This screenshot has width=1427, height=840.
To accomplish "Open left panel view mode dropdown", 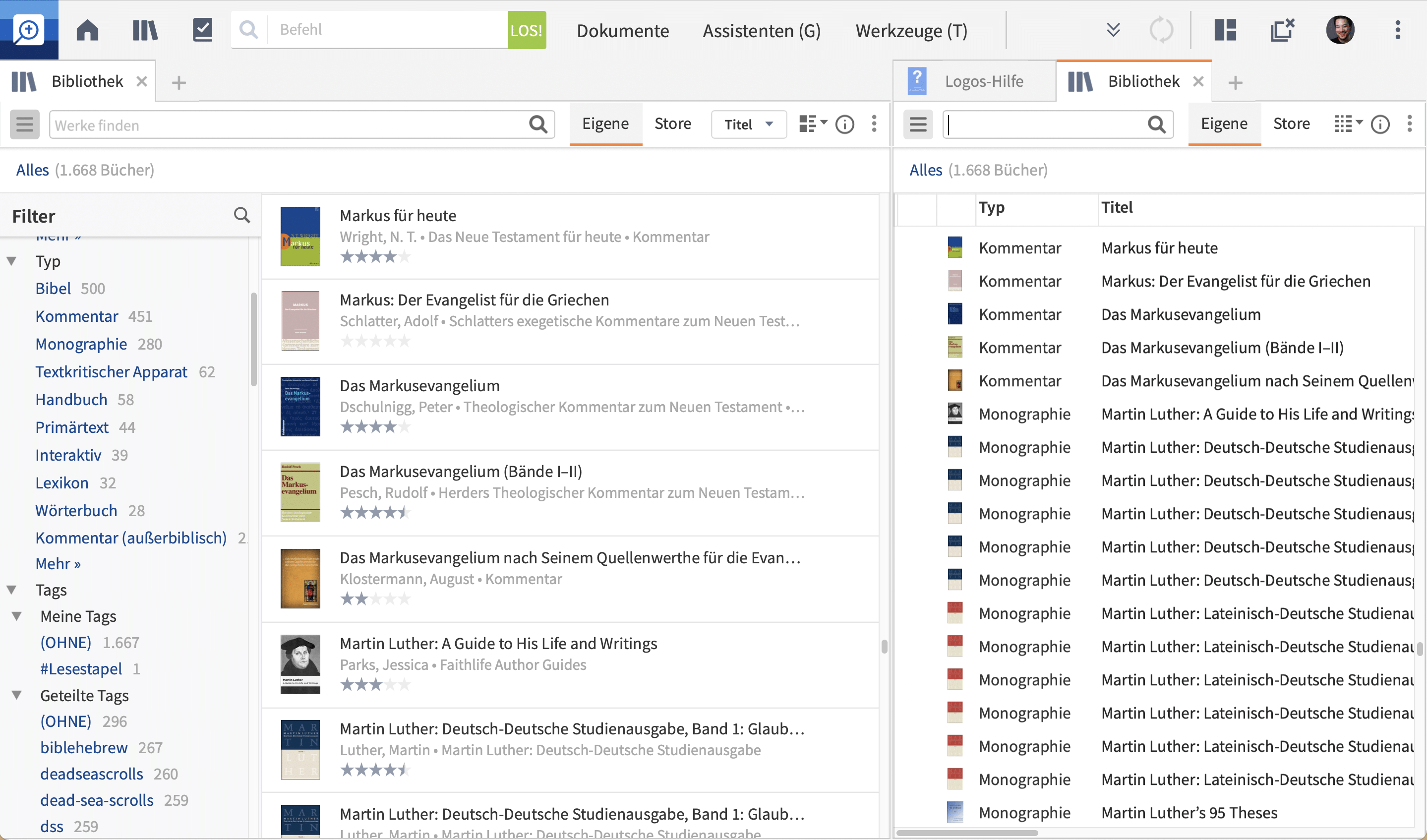I will [x=813, y=123].
